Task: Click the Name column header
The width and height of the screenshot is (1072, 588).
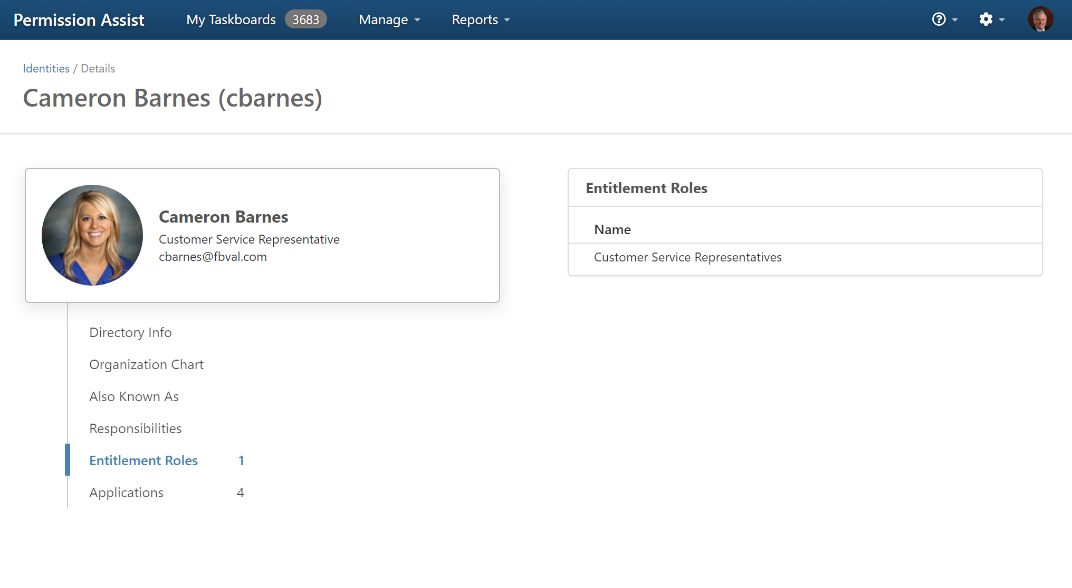Action: click(612, 230)
